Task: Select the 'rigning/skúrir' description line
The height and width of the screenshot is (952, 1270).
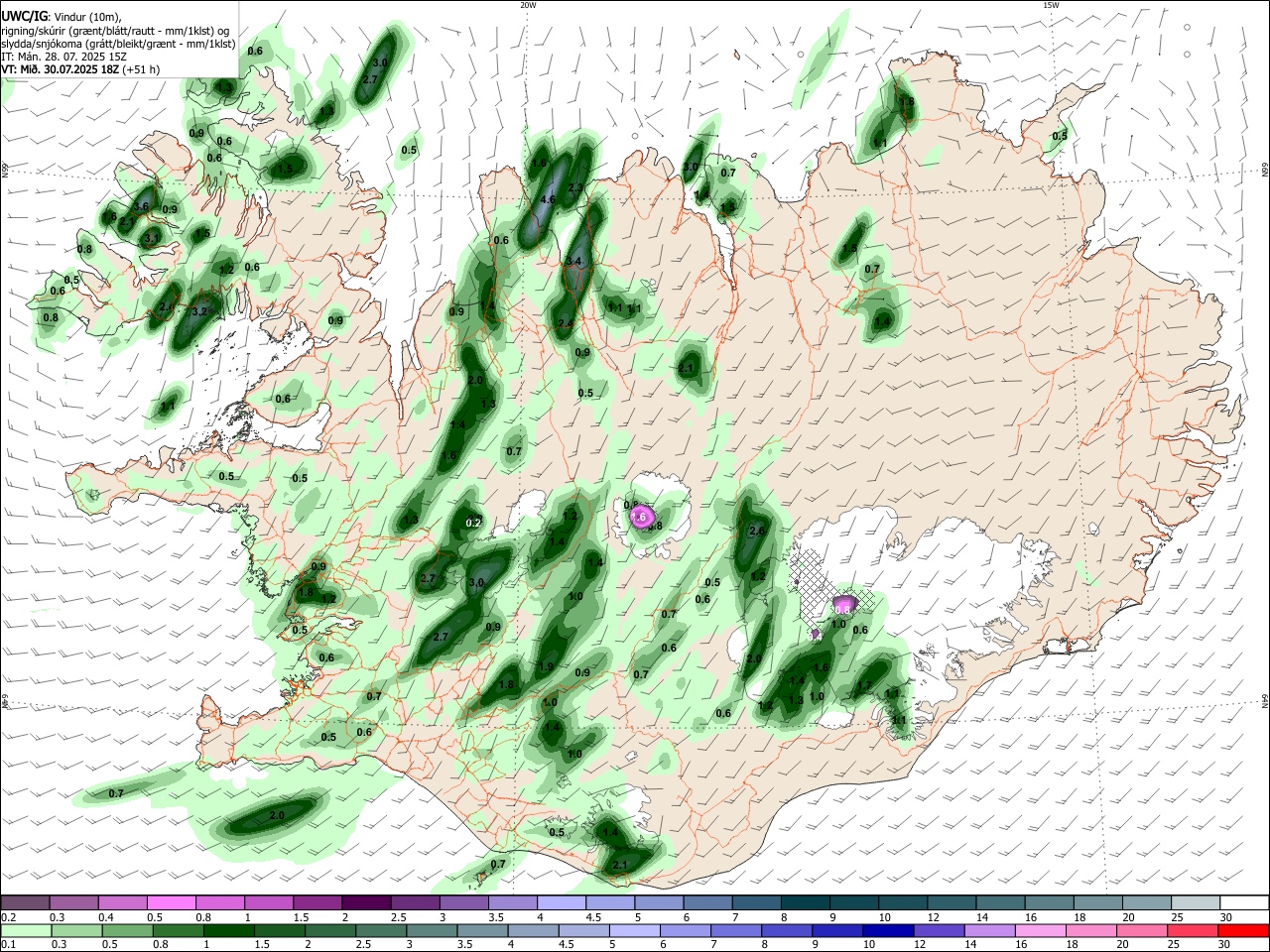Action: 117,30
